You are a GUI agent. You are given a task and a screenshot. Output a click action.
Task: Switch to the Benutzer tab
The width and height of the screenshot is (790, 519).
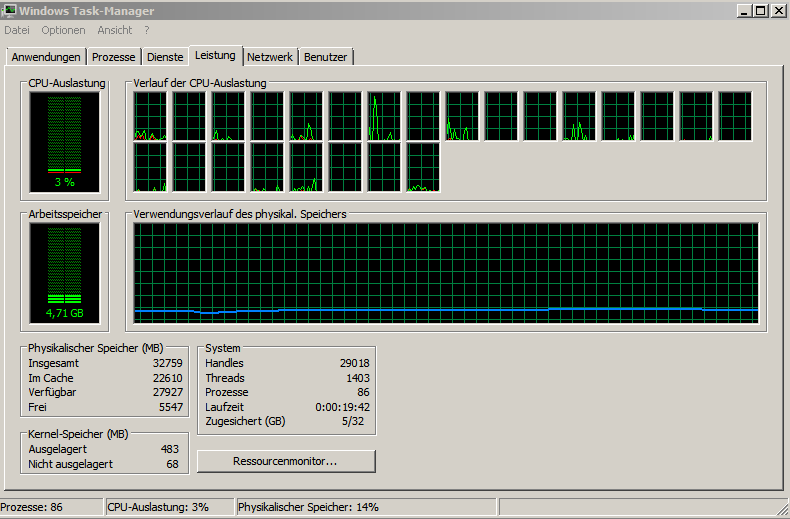(x=325, y=57)
